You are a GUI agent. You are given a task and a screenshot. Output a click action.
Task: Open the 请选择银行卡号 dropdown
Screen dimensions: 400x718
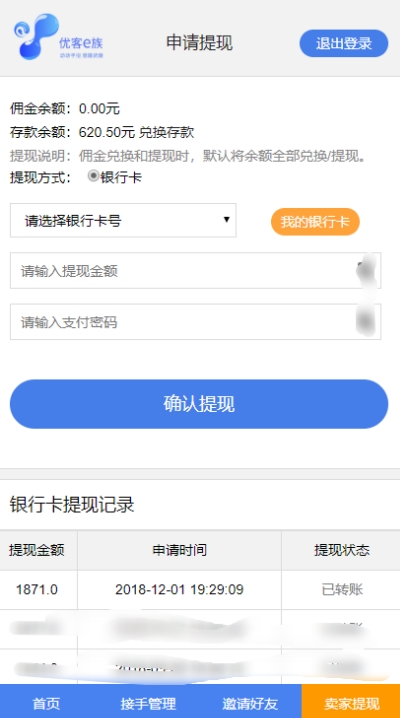point(123,221)
